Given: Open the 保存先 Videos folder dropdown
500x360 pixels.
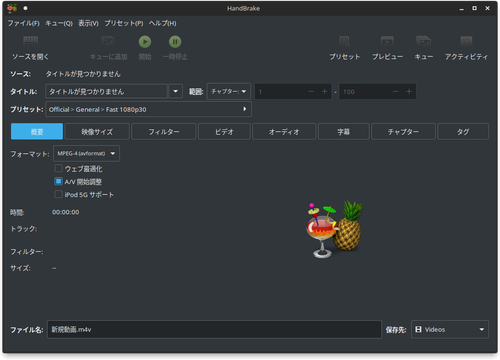Looking at the screenshot, I should point(450,329).
